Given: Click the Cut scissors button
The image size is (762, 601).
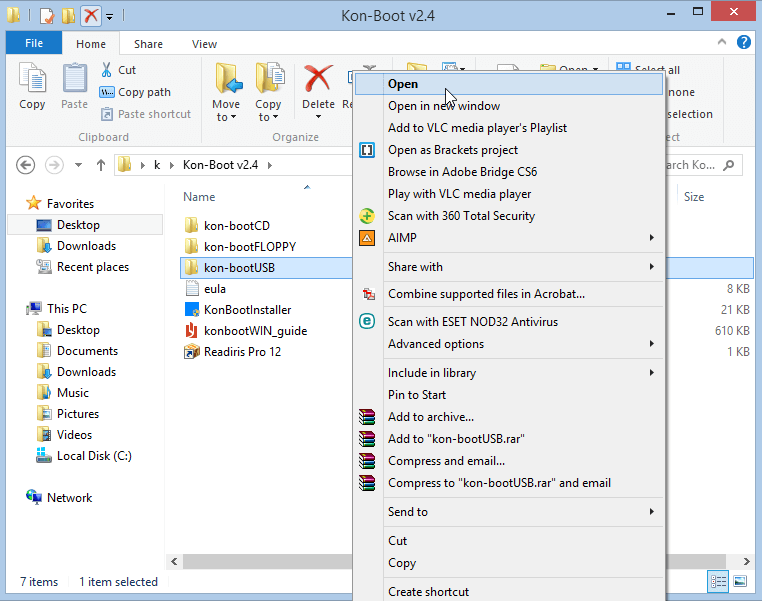Looking at the screenshot, I should (x=119, y=70).
